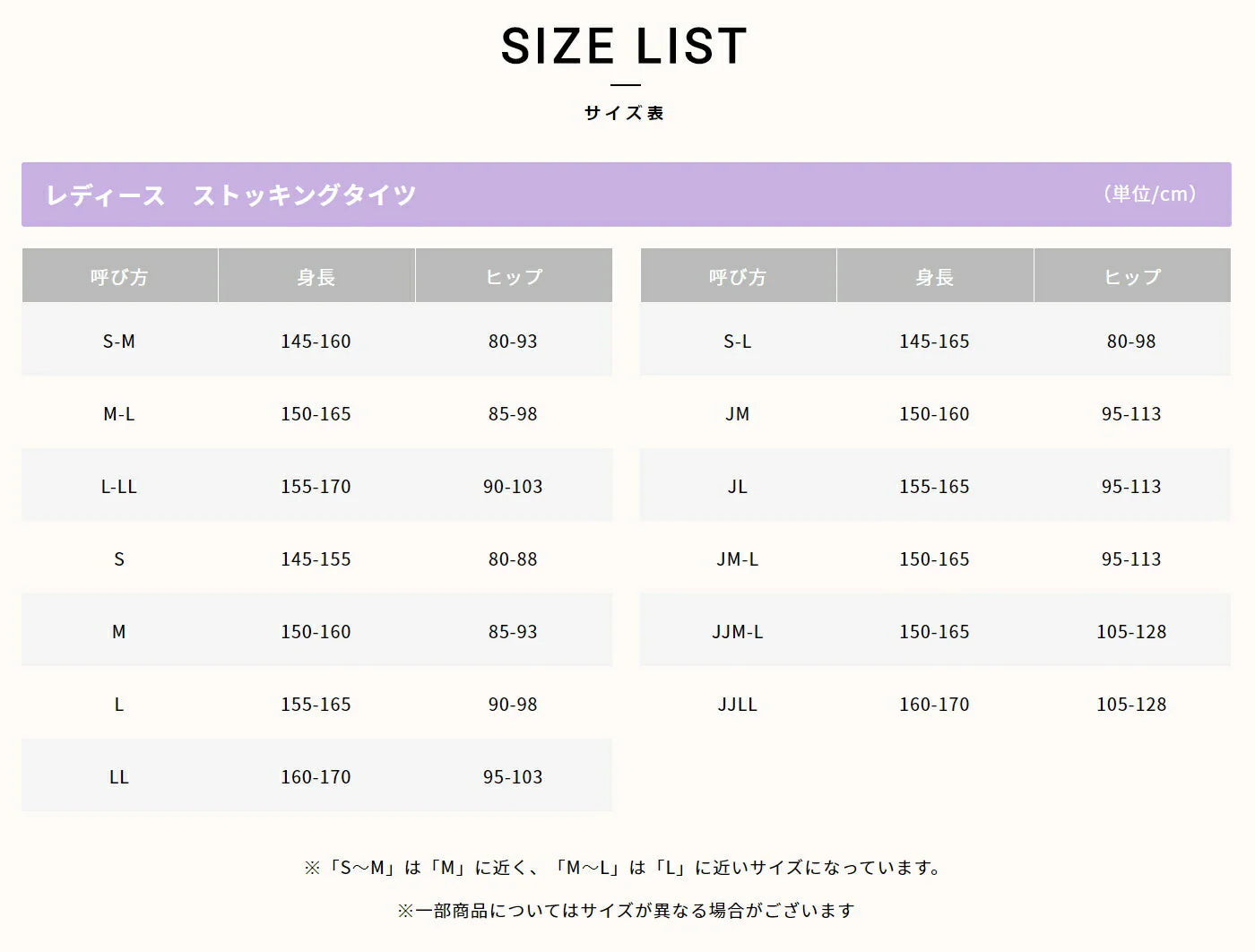This screenshot has height=952, width=1255.
Task: Click the left table 呼び方 header
Action: [x=119, y=277]
